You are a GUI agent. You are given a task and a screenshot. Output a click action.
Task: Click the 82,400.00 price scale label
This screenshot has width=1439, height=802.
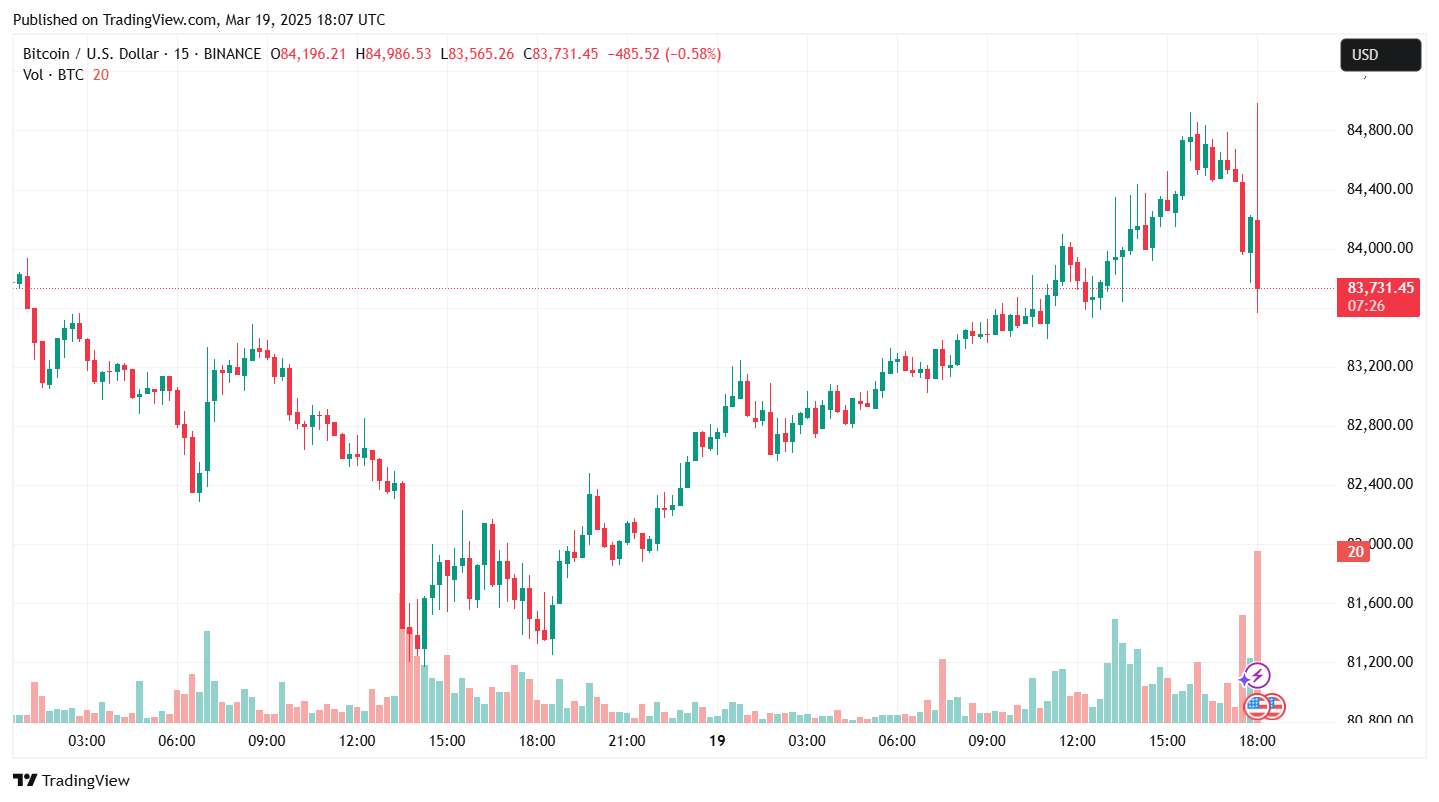(1378, 484)
